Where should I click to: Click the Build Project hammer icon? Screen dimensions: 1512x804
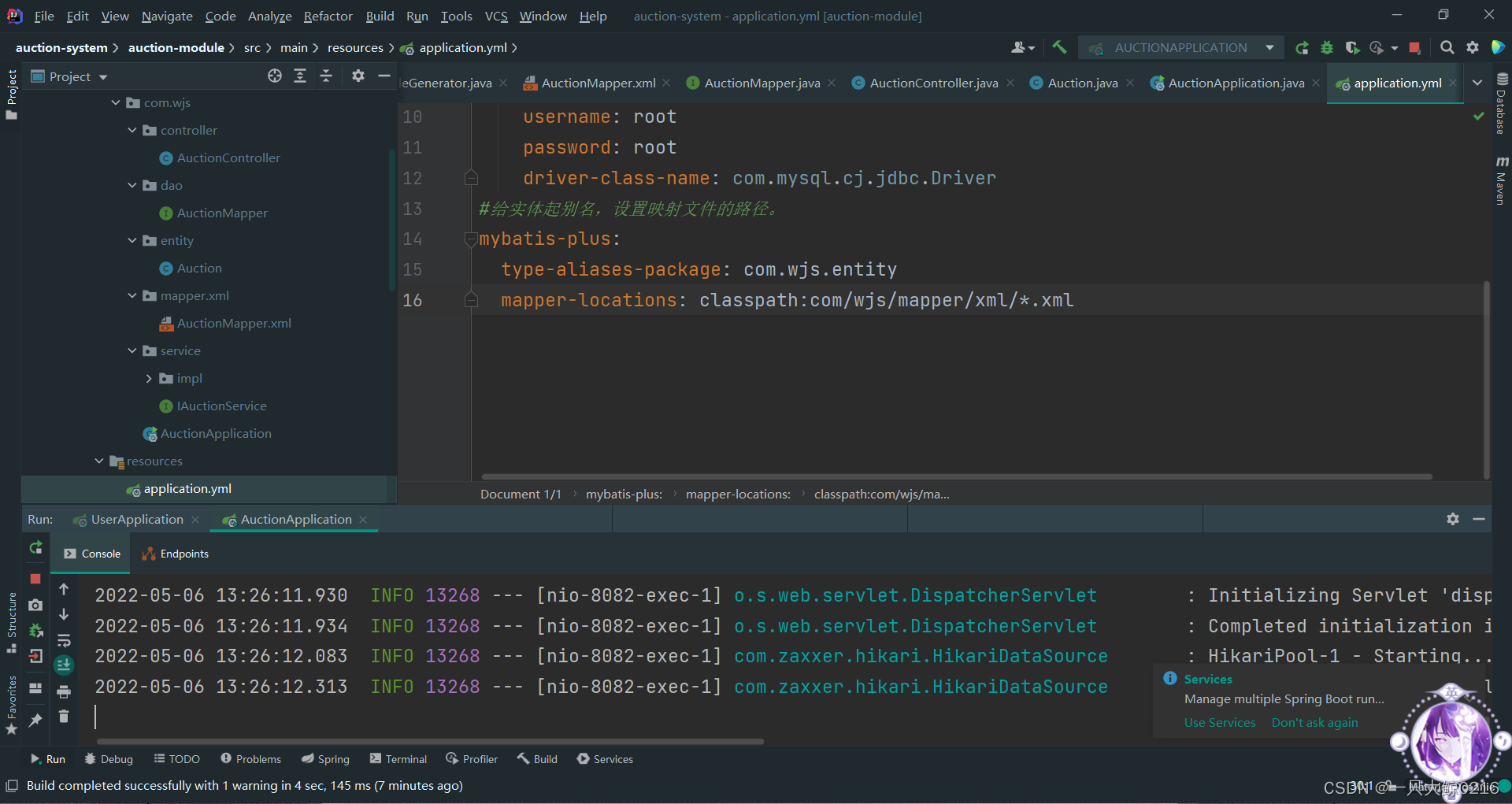point(1059,48)
